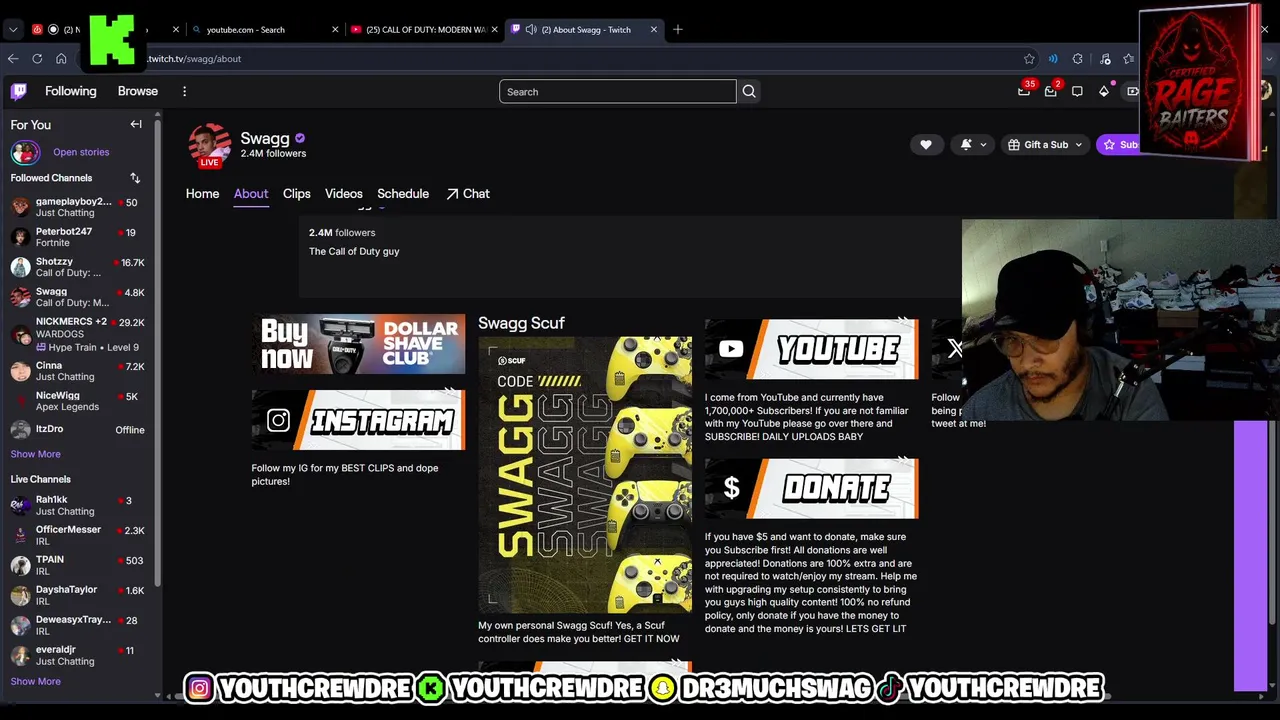Open Peterbot247 Fortnite channel

tap(78, 237)
